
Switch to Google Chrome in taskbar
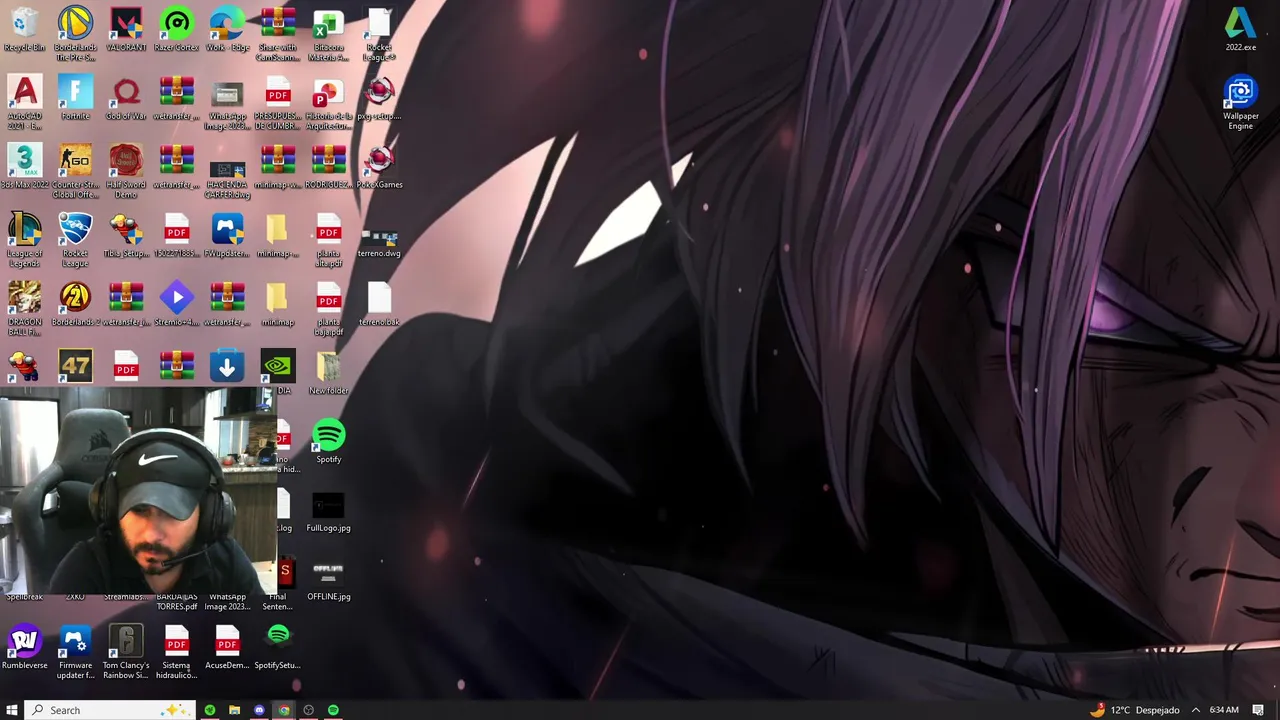click(x=284, y=710)
